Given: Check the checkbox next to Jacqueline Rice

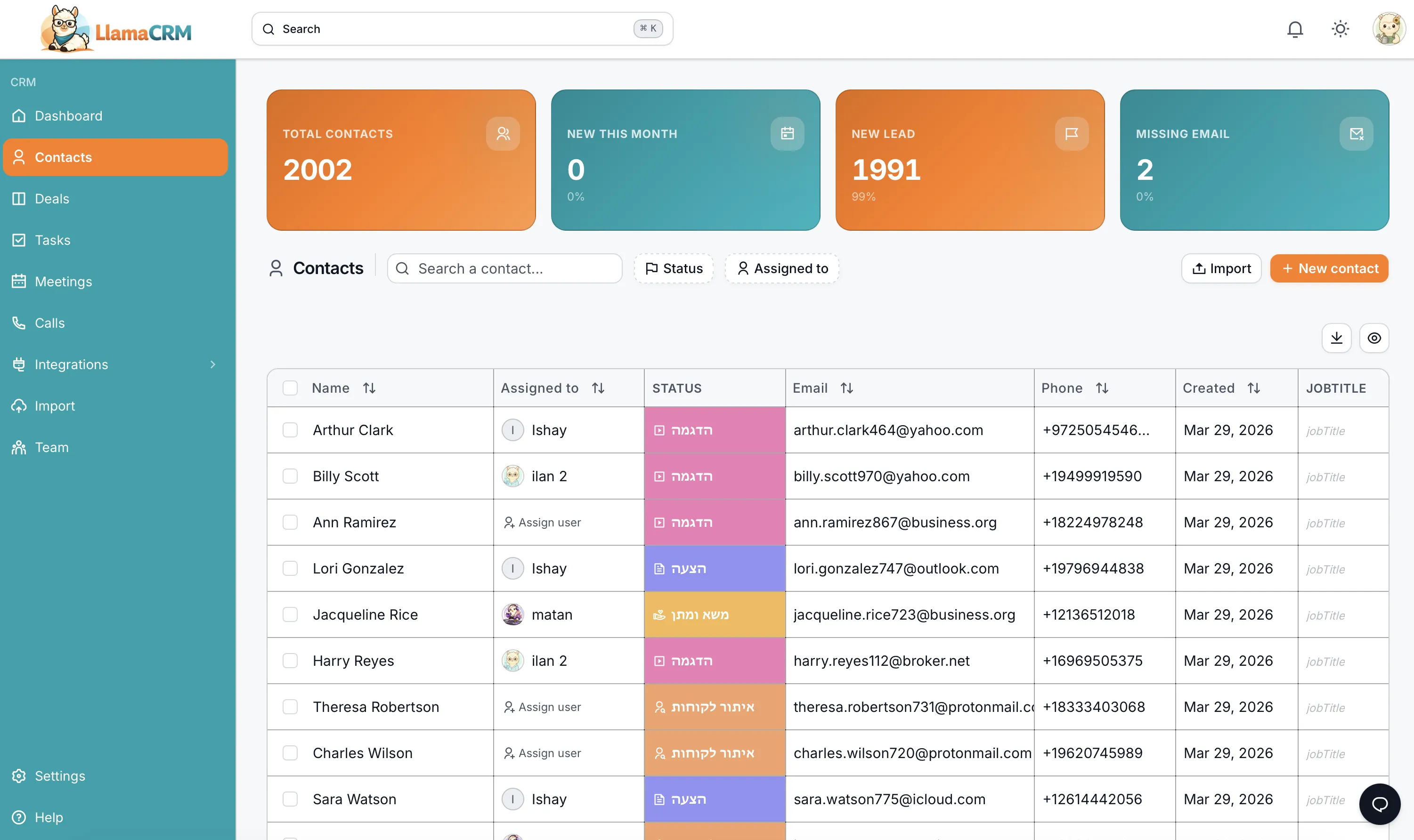Looking at the screenshot, I should point(291,614).
